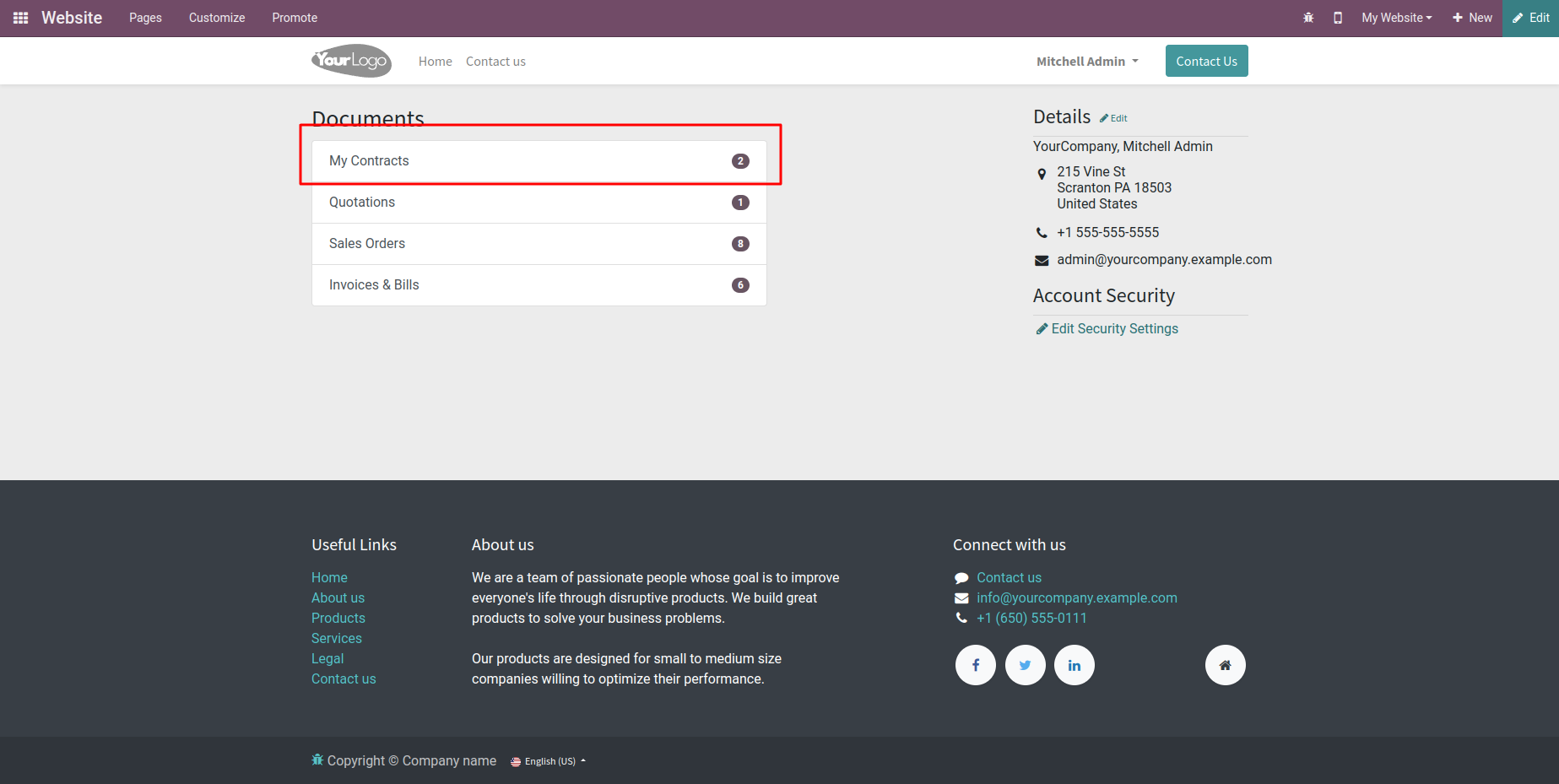Viewport: 1559px width, 784px height.
Task: Click the teal Contact Us button
Action: [x=1206, y=61]
